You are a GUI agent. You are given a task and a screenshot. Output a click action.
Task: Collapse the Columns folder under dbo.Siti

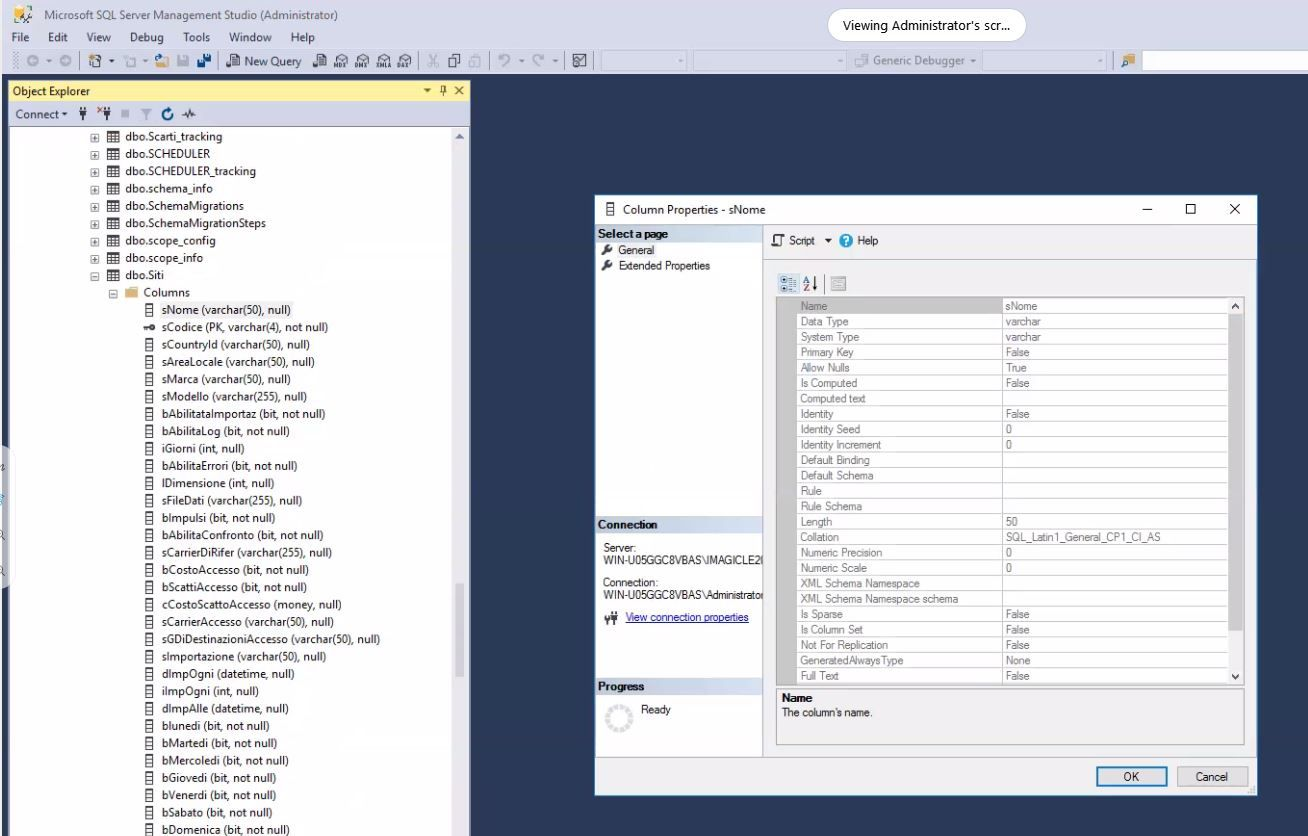[x=113, y=293]
